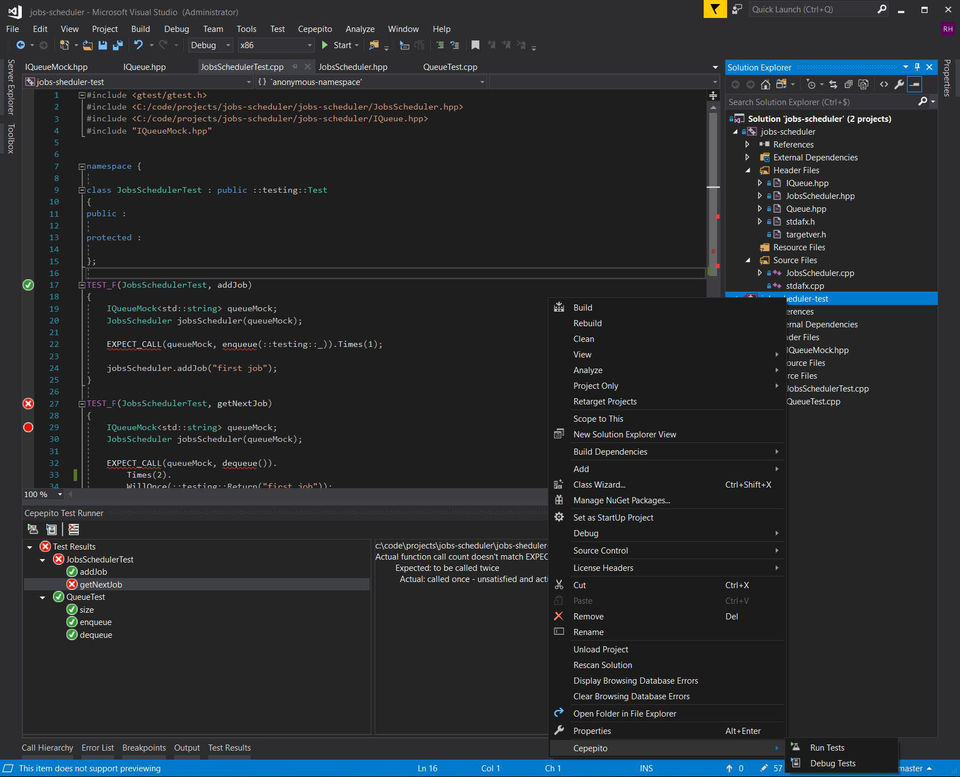Toggle the Preview Selected Items button
This screenshot has height=777, width=960.
pyautogui.click(x=915, y=84)
